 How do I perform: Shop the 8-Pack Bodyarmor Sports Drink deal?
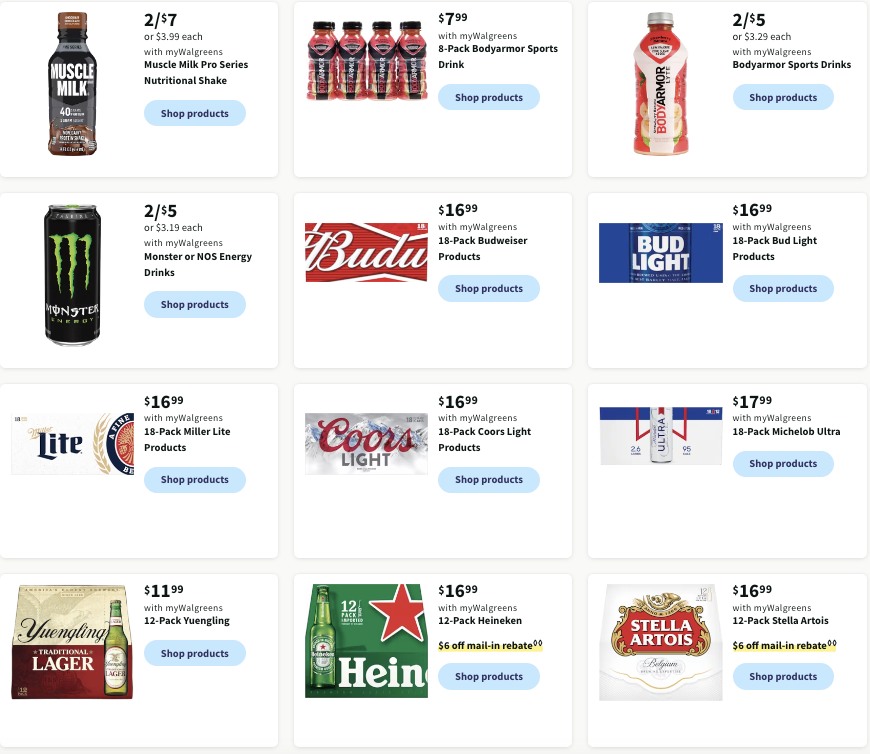(x=488, y=97)
